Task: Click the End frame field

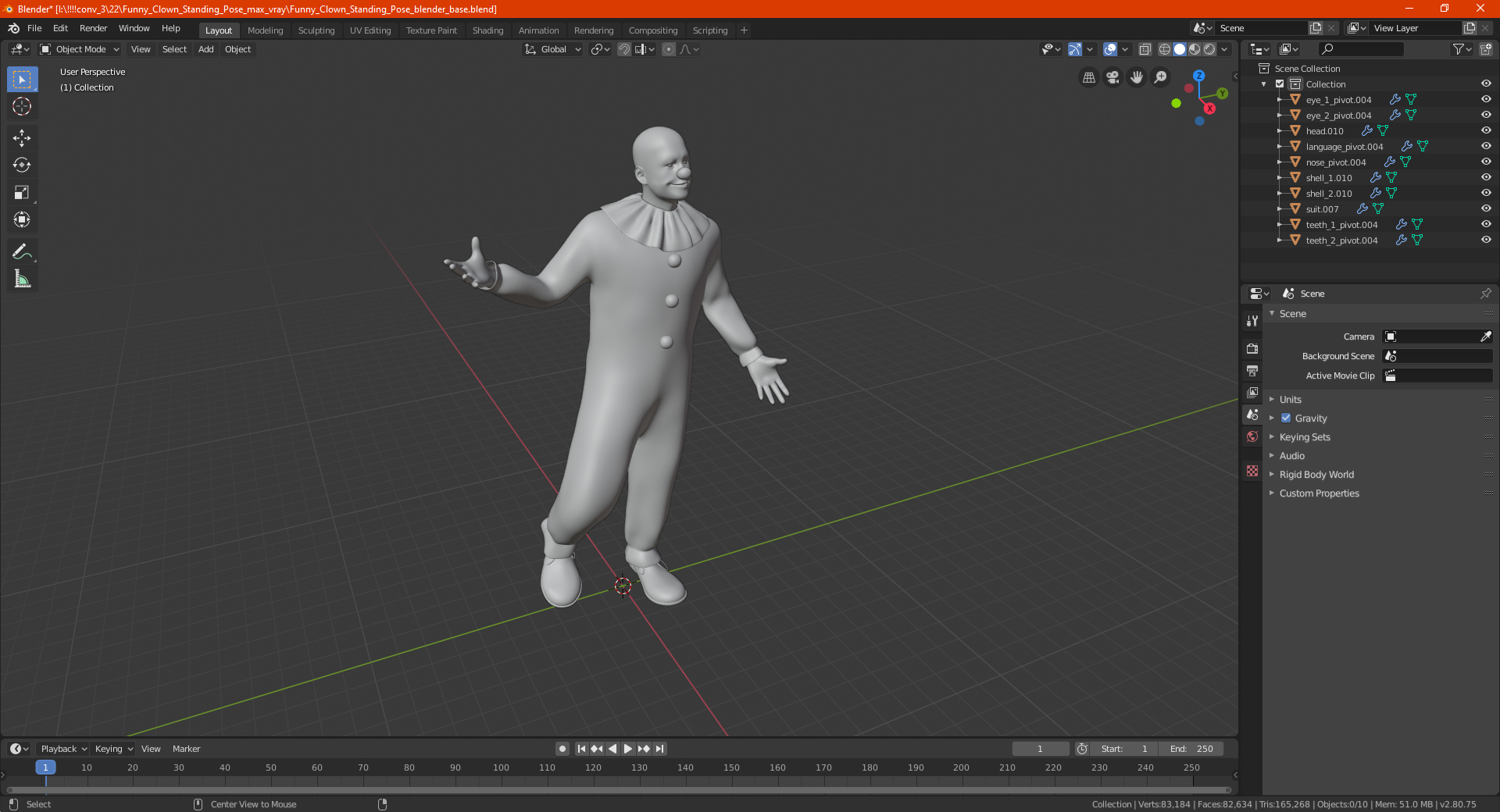Action: 1191,749
